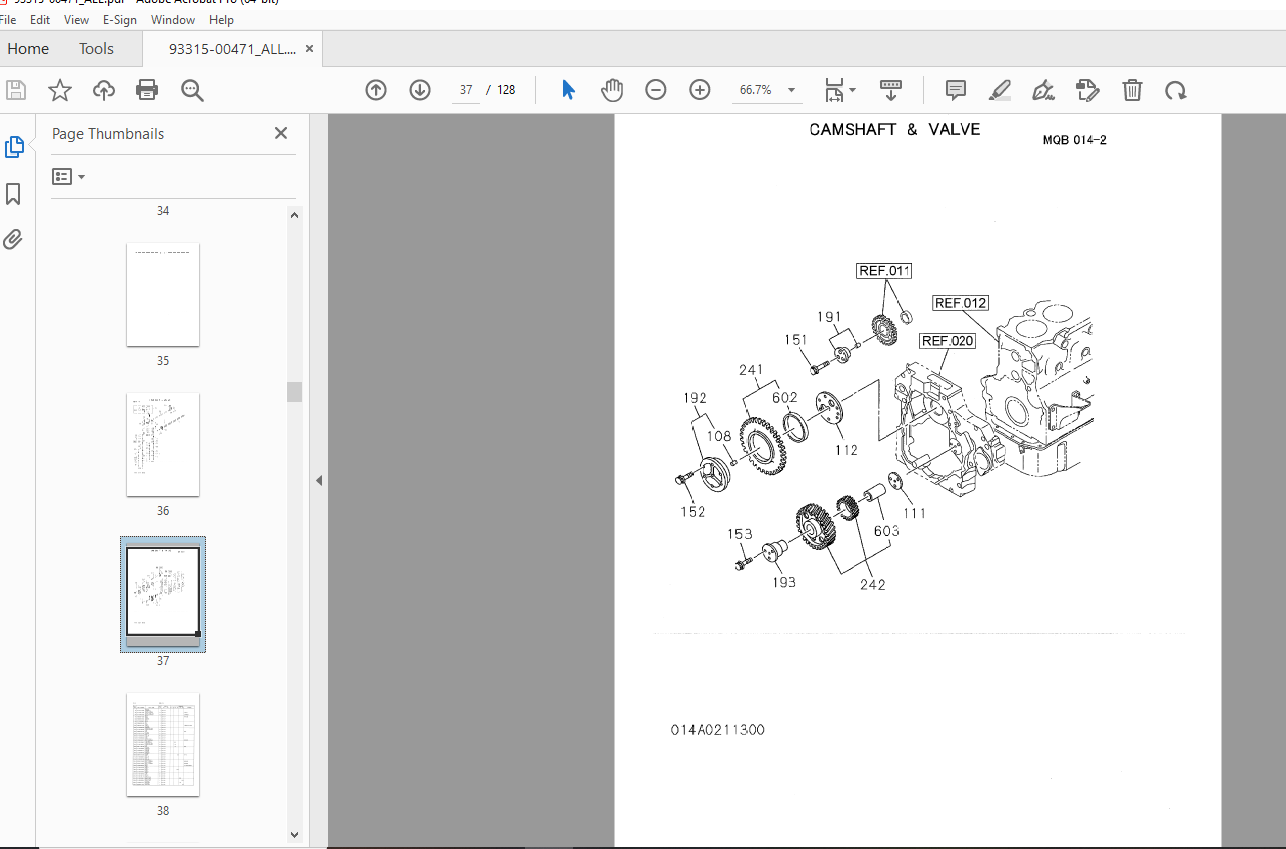Open the keyboard read mode icon
The image size is (1286, 849).
(x=891, y=90)
